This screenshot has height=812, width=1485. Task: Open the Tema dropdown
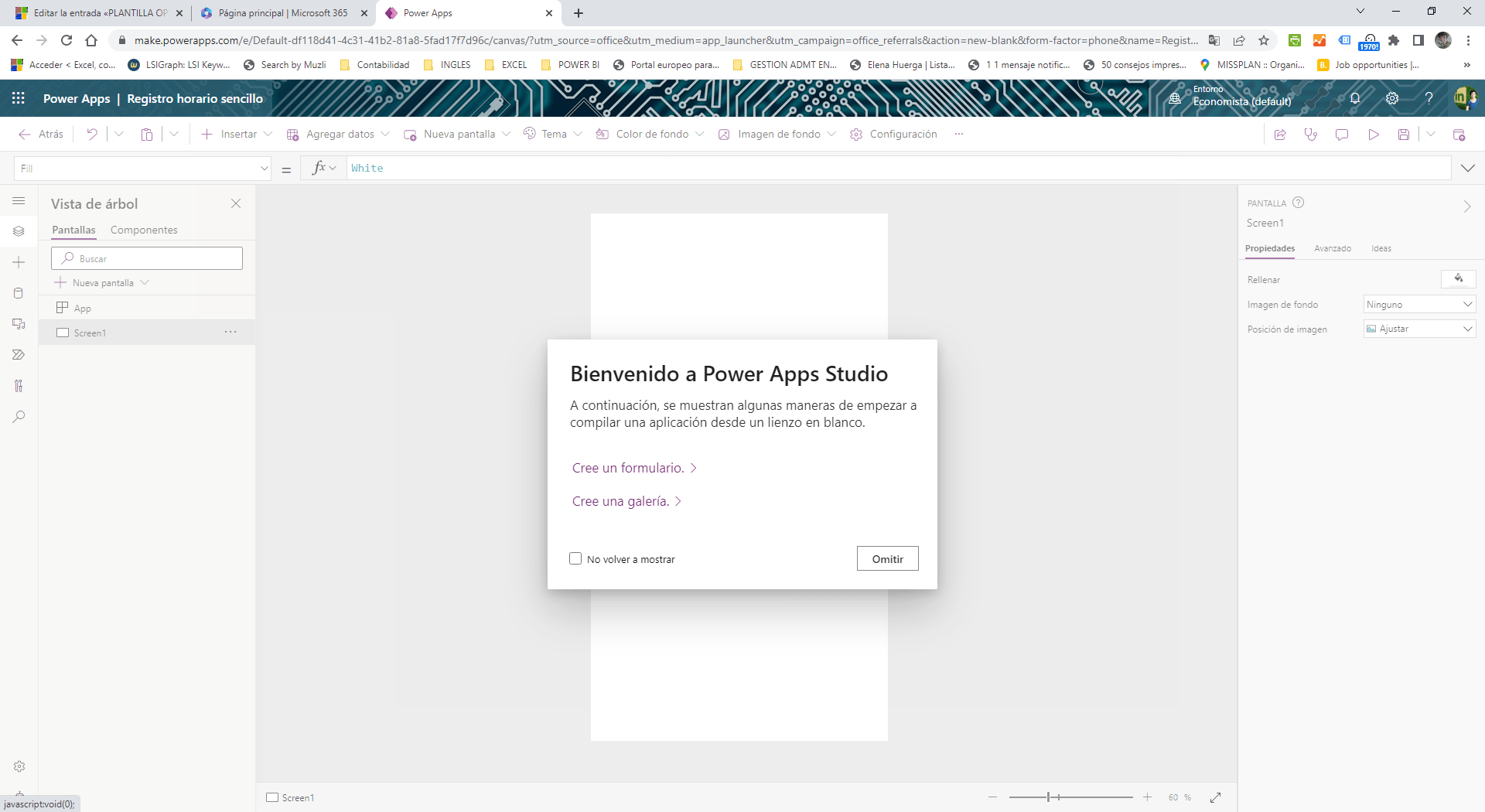tap(553, 134)
